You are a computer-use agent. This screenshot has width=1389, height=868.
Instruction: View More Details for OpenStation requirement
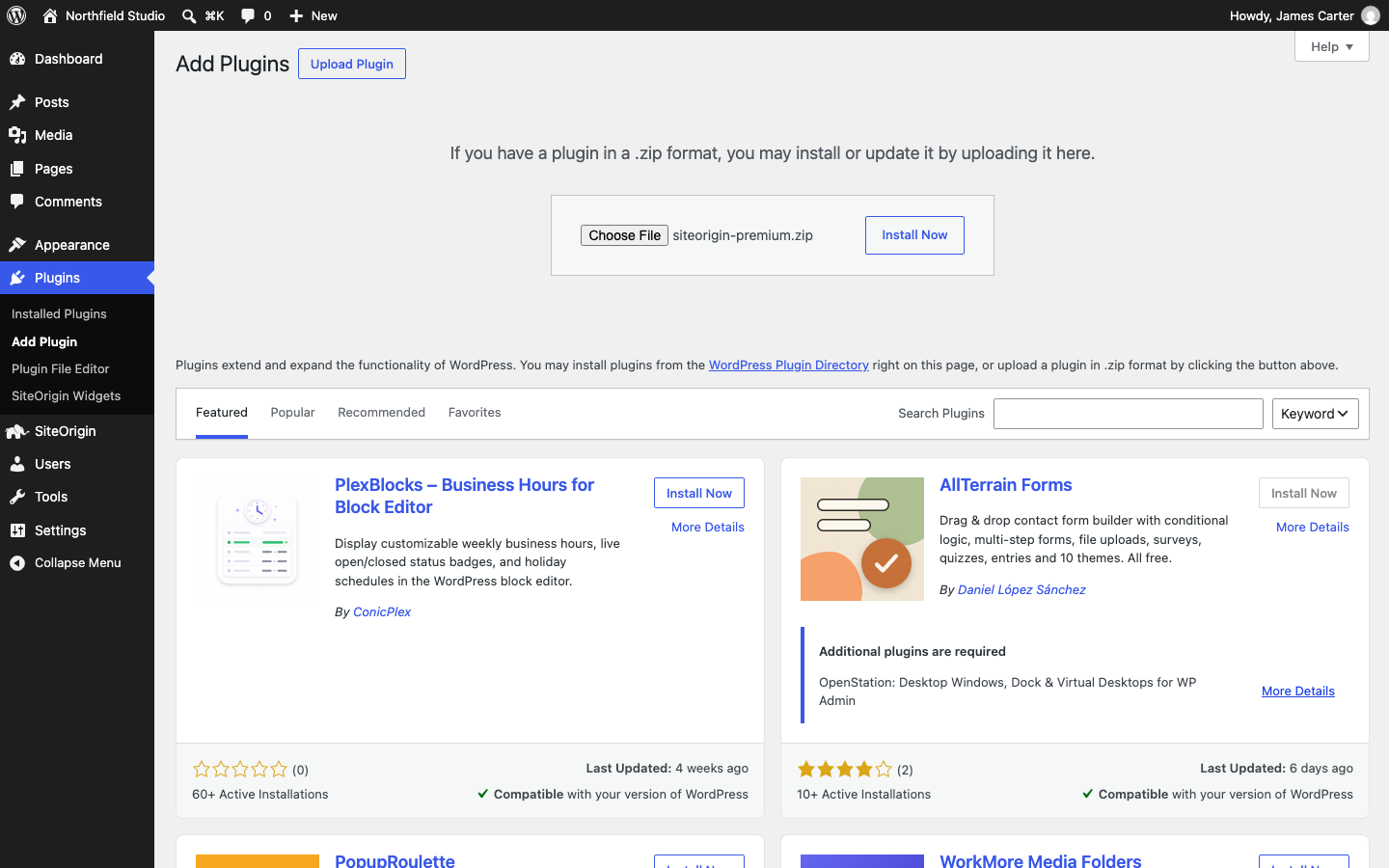click(x=1298, y=692)
